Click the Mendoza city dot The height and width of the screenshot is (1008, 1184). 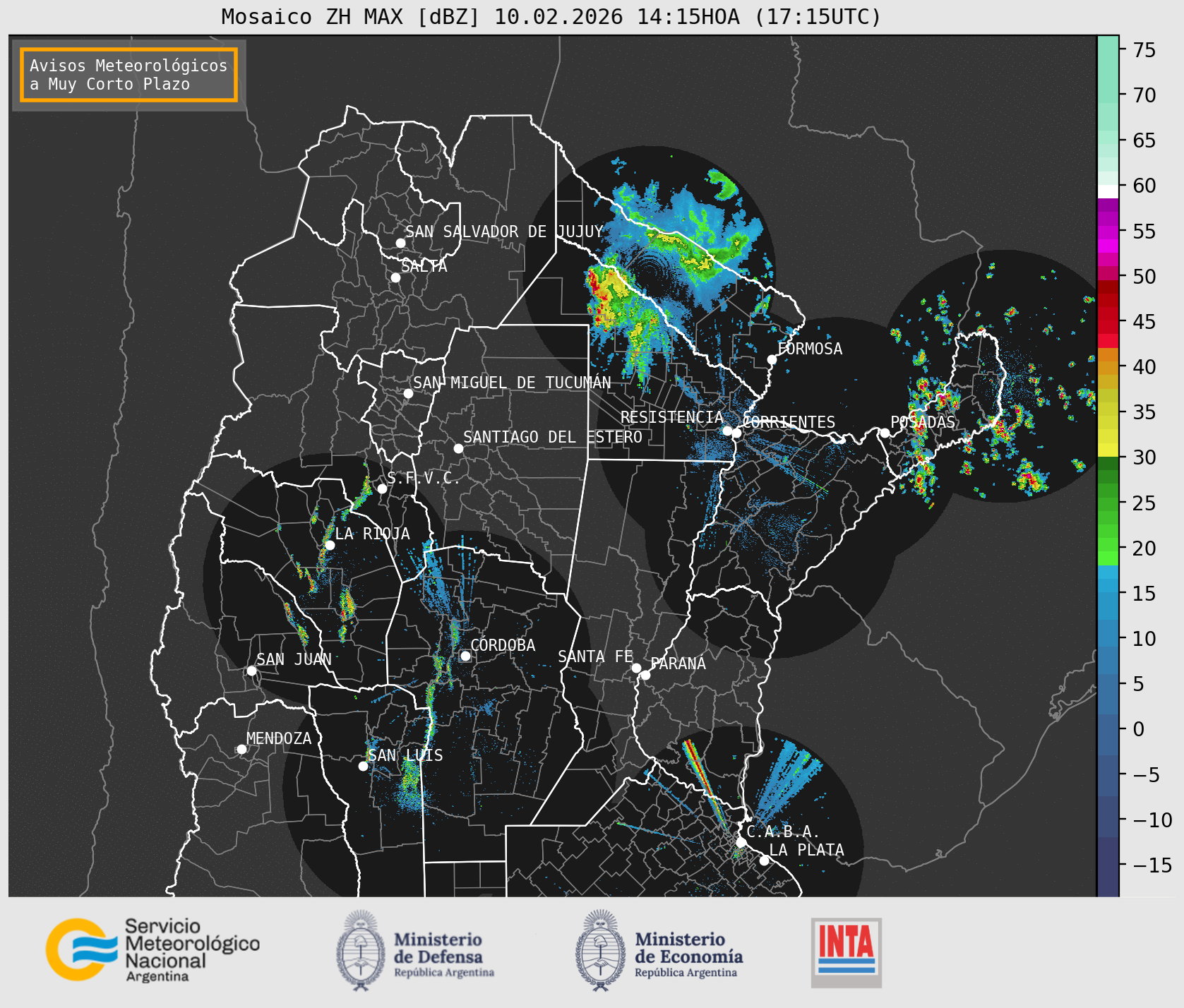pos(241,749)
